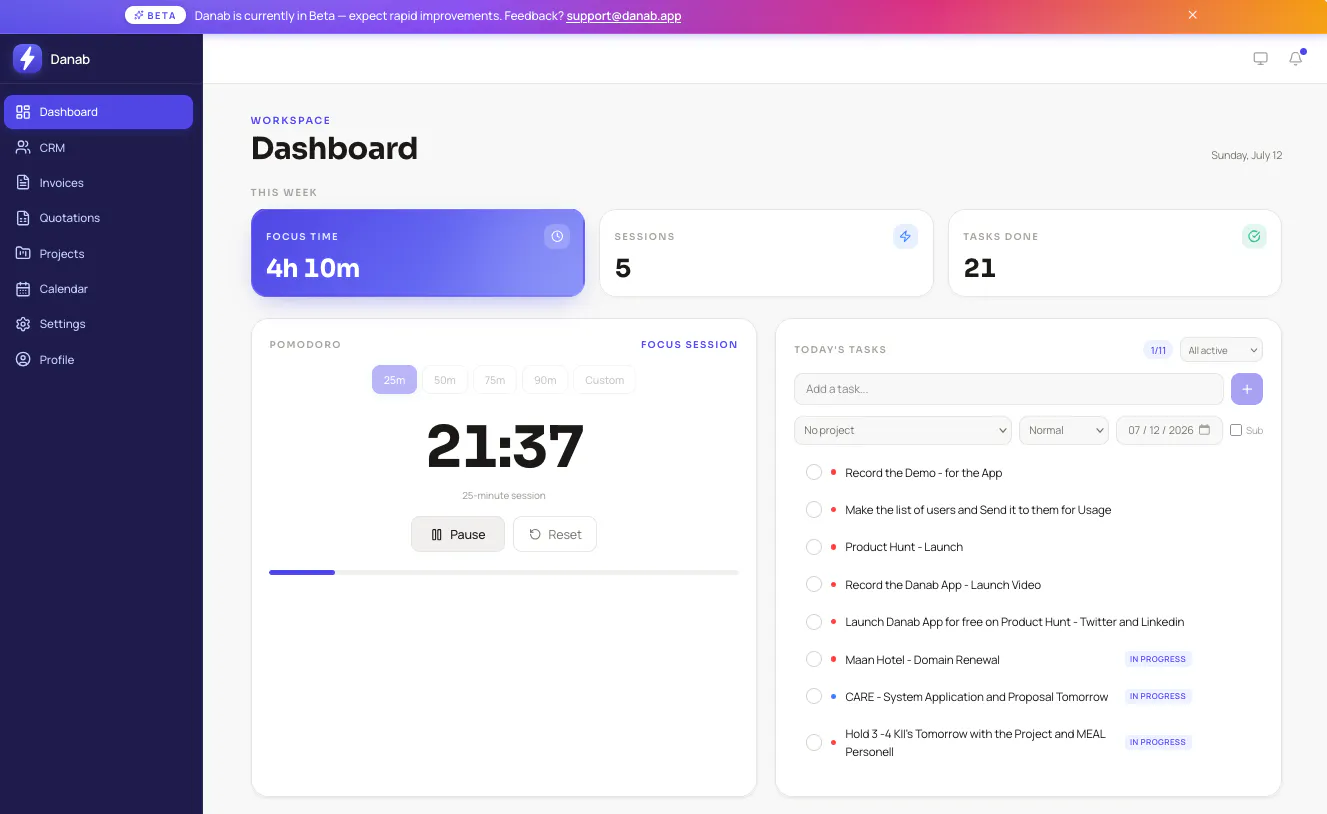Viewport: 1327px width, 814px height.
Task: Select the 25m session duration
Action: [394, 380]
